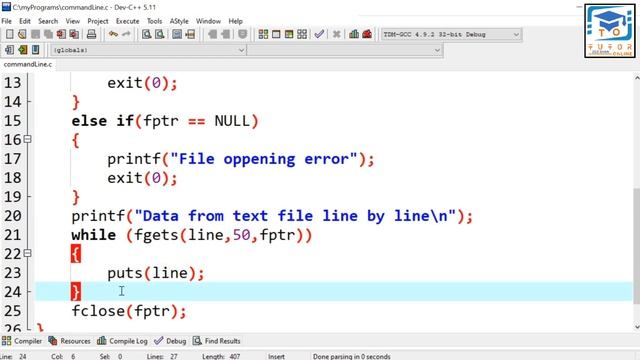Image resolution: width=640 pixels, height=360 pixels.
Task: Open the Tools menu
Action: point(154,21)
